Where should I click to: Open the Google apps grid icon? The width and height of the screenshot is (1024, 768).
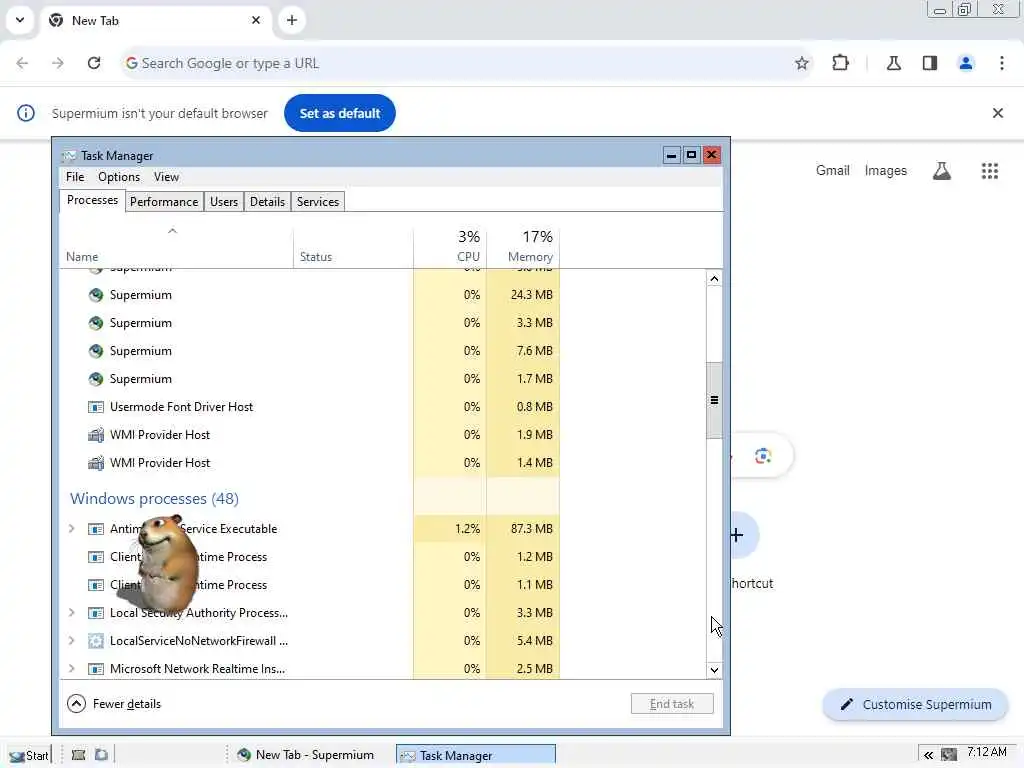pyautogui.click(x=989, y=171)
